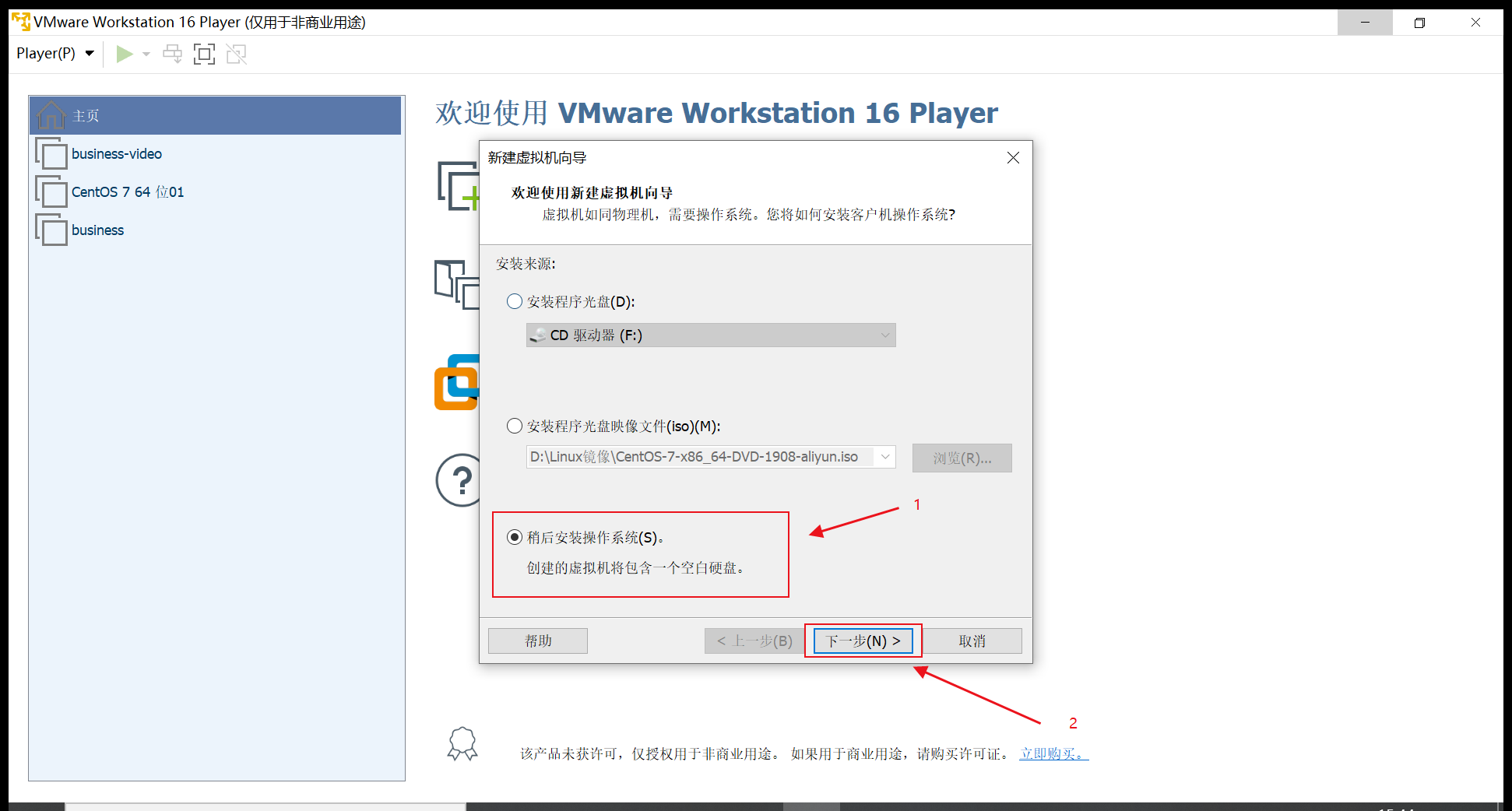Click the green power on VM icon
This screenshot has height=811, width=1512.
point(124,54)
